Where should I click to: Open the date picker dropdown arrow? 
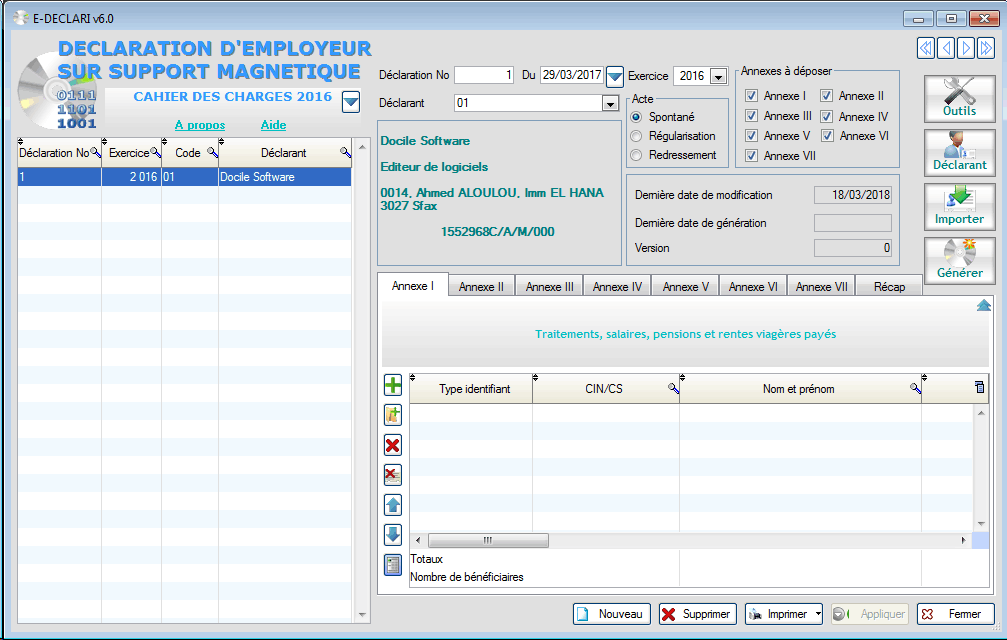pyautogui.click(x=615, y=76)
